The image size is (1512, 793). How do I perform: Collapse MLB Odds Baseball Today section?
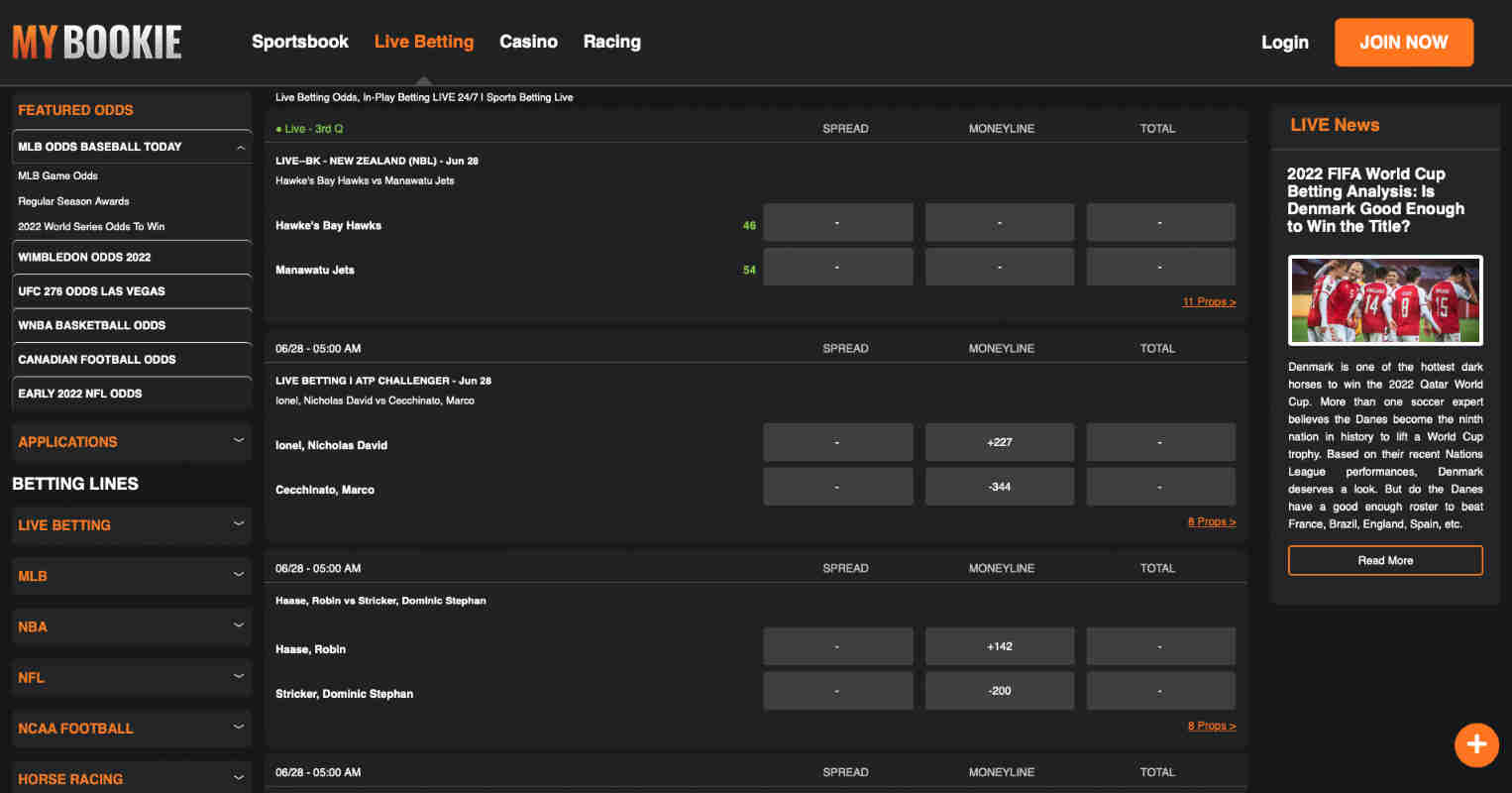[x=240, y=148]
